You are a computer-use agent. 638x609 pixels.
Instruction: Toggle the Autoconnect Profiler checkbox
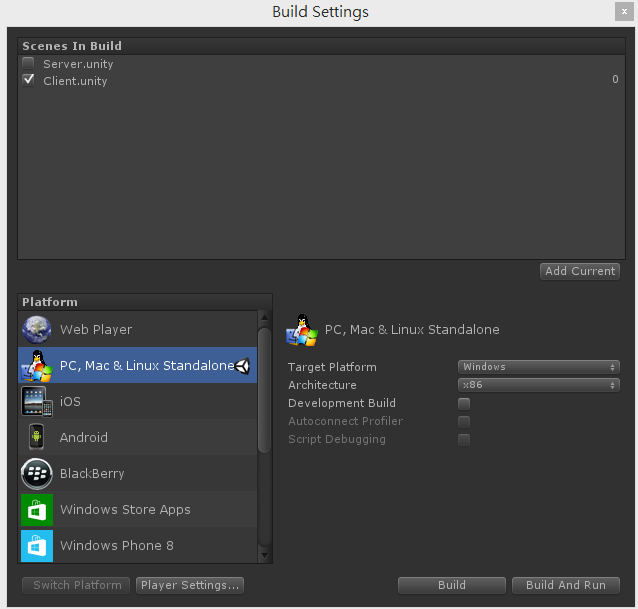click(x=464, y=421)
